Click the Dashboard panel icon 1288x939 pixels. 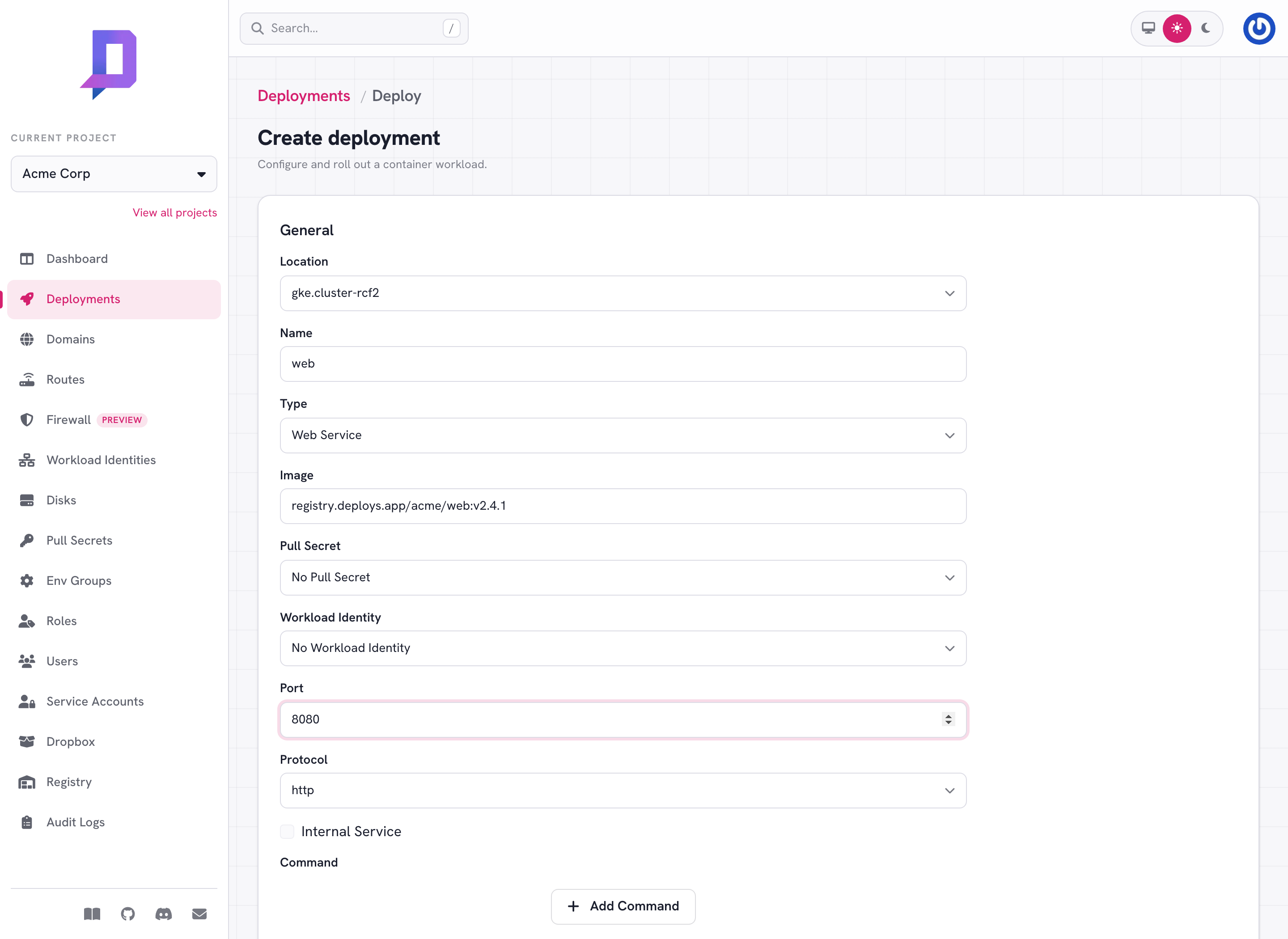pos(27,259)
